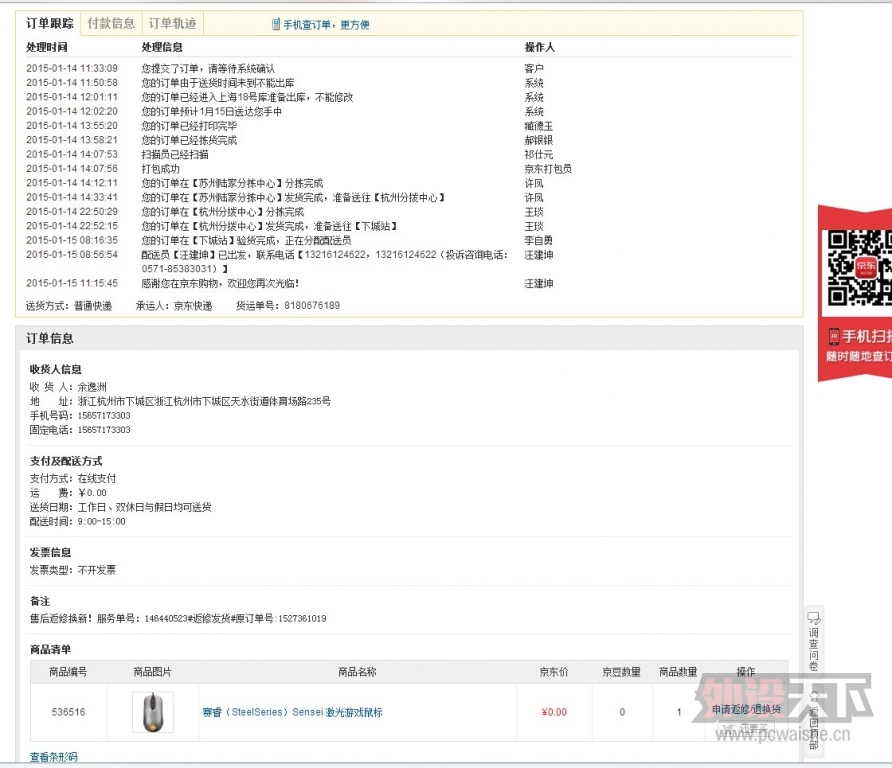The image size is (892, 768).
Task: Open the 订单轨迹 tab
Action: tap(172, 23)
